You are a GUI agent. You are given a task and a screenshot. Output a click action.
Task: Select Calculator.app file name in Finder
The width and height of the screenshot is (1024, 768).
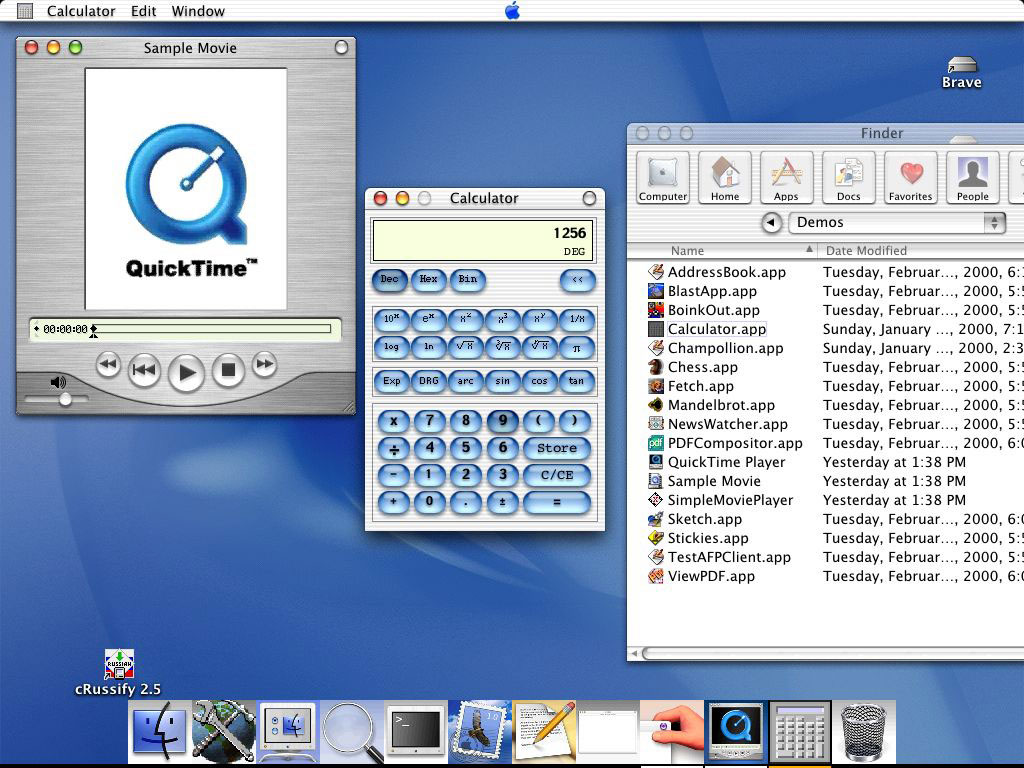click(716, 329)
